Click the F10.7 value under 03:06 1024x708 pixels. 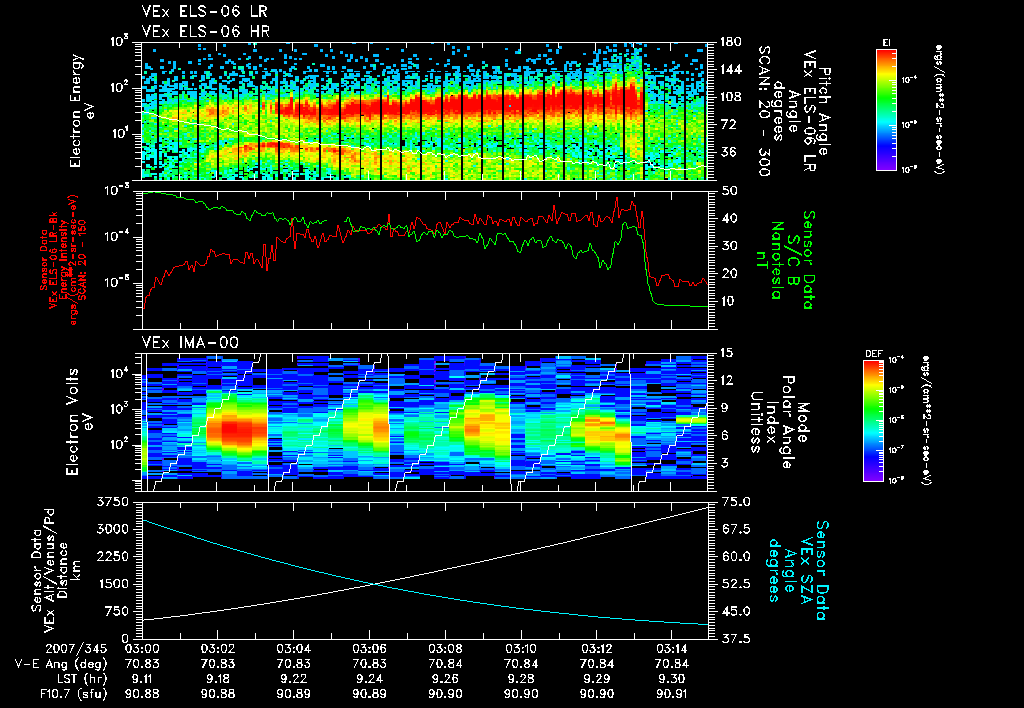pos(370,694)
